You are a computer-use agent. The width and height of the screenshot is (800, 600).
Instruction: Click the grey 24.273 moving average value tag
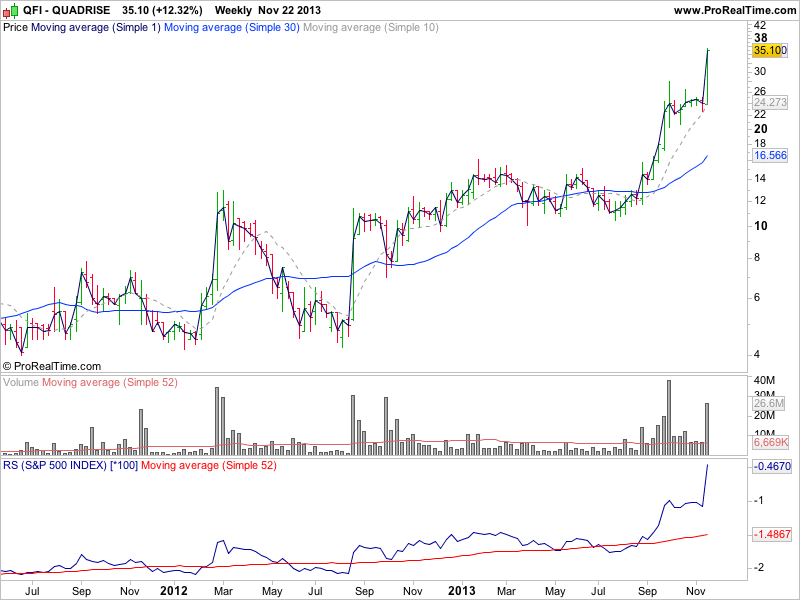(x=770, y=102)
